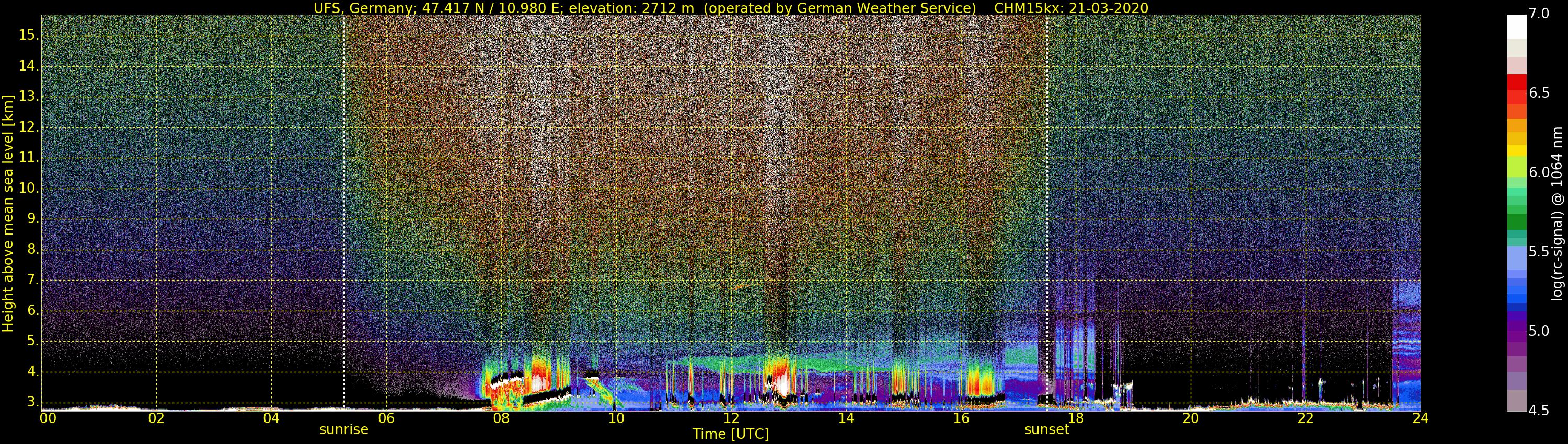Screen dimensions: 1568x444
Task: Click 'CHM15kx: 21-03-2020' in the plot title
Action: click(1071, 8)
